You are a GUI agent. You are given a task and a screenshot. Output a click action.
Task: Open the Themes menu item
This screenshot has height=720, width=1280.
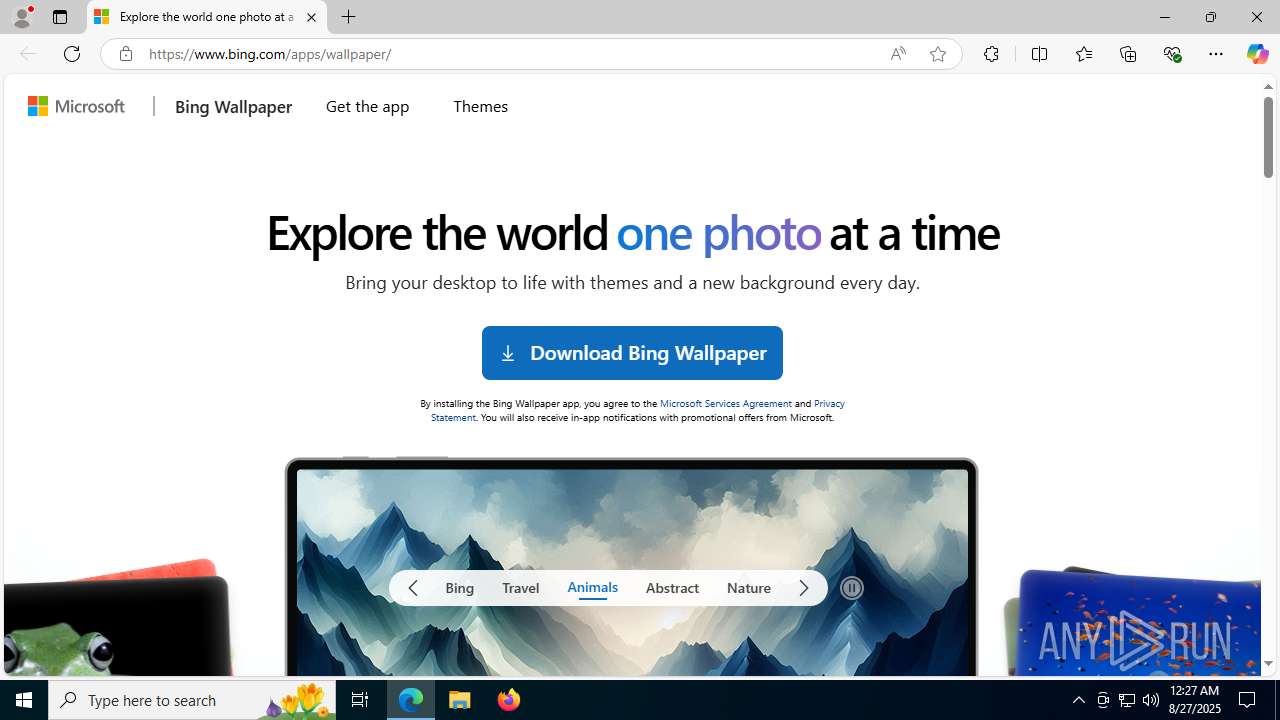480,106
